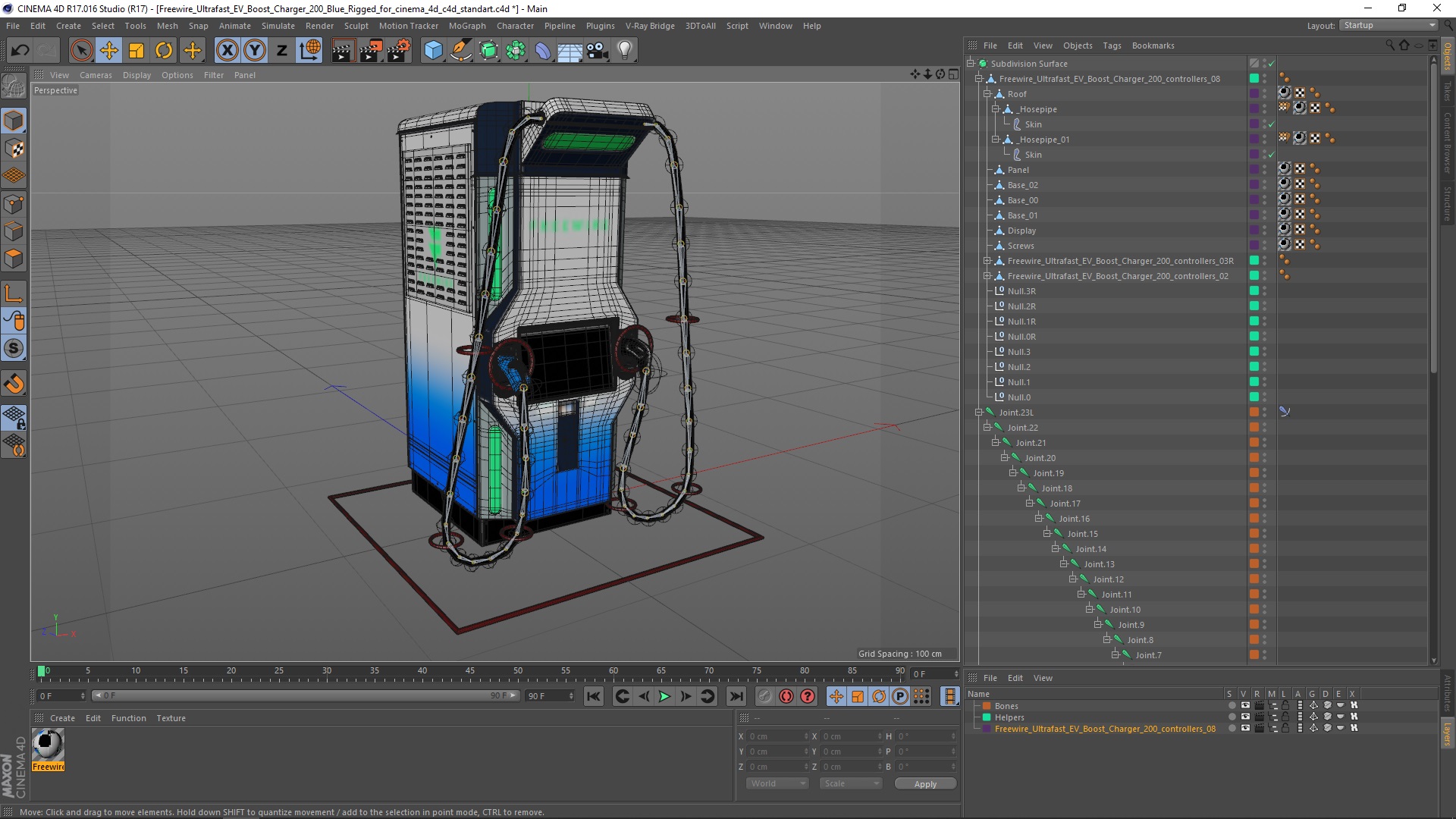
Task: Add a Camera object
Action: pos(598,51)
